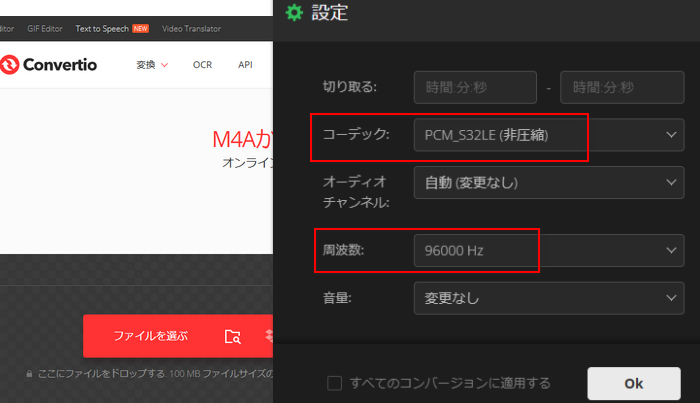Open the 周波数 dropdown showing 96000 Hz
The height and width of the screenshot is (403, 700).
pos(549,250)
